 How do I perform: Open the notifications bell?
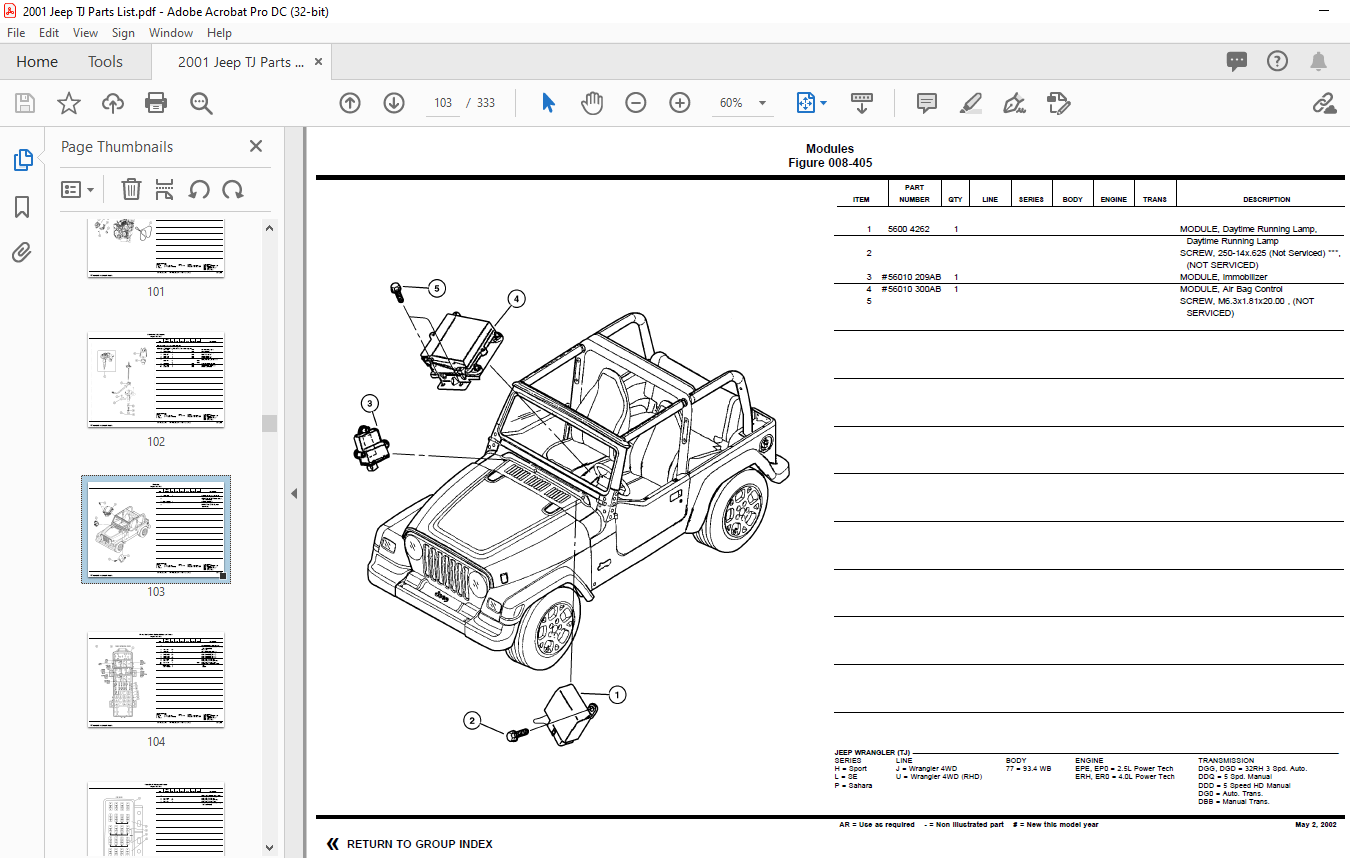1319,62
